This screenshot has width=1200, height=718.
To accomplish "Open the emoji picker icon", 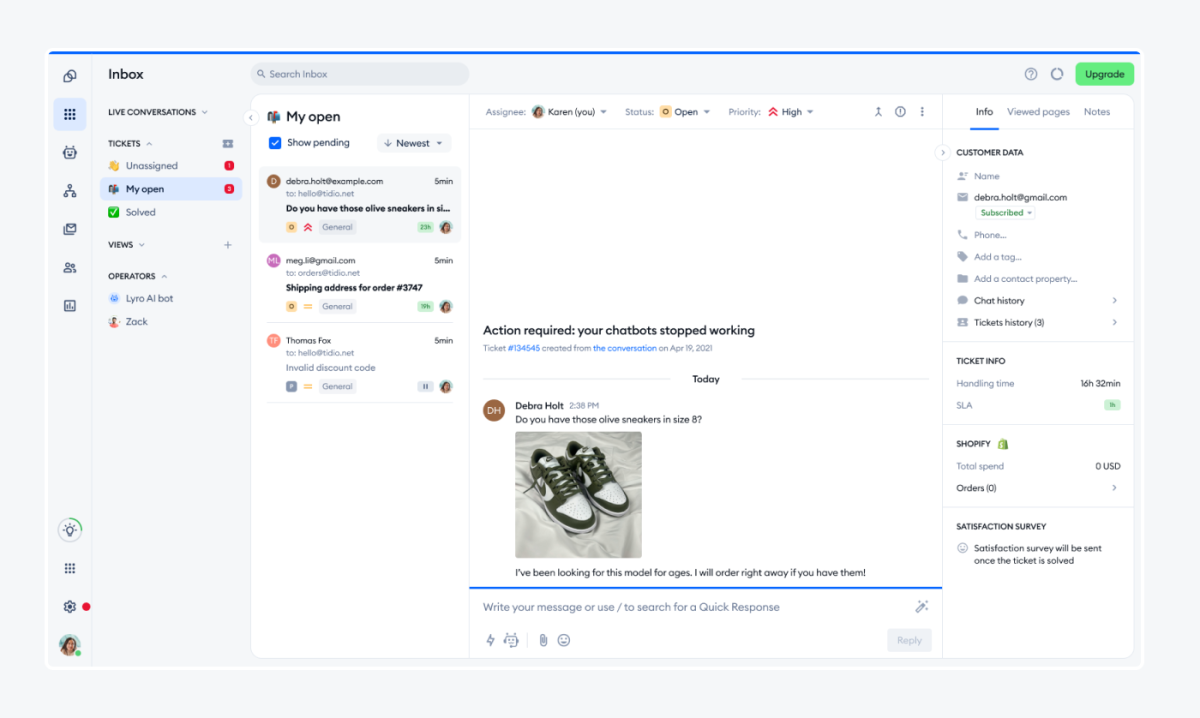I will tap(564, 640).
